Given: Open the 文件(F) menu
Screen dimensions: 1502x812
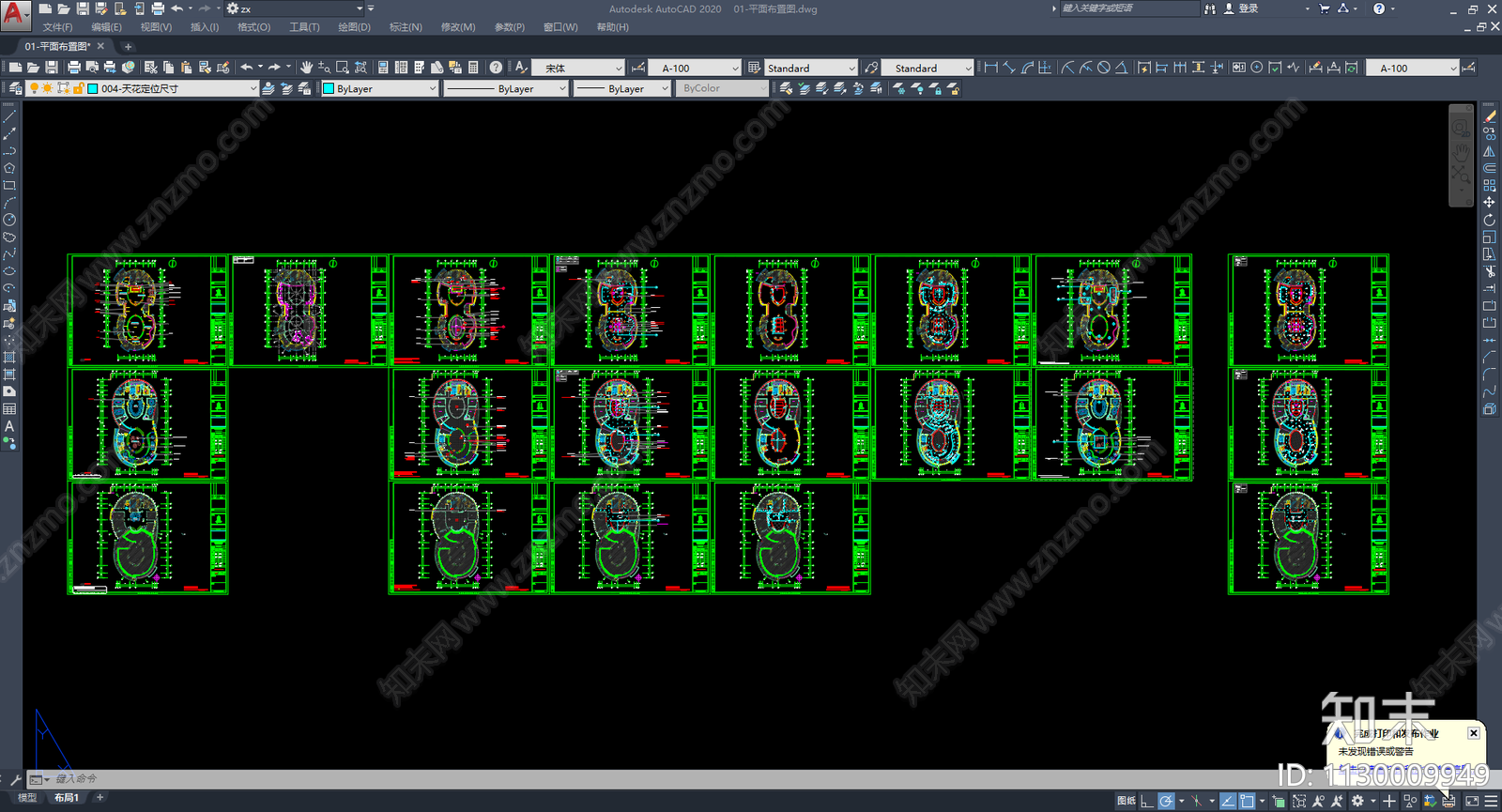Looking at the screenshot, I should coord(57,27).
